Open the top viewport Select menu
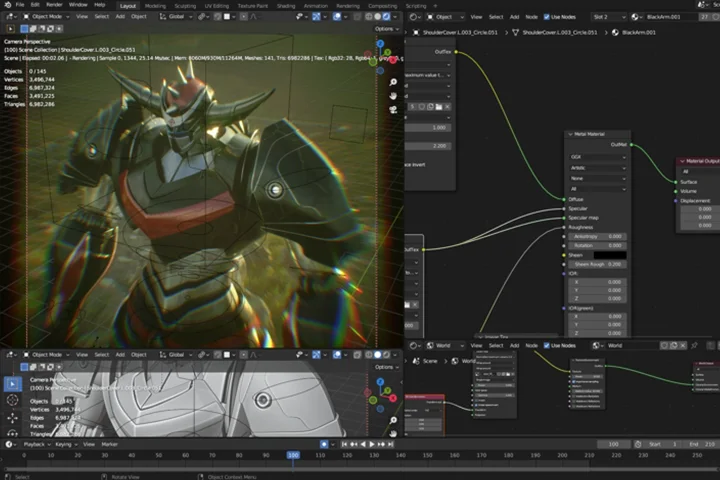The image size is (720, 480). [101, 17]
